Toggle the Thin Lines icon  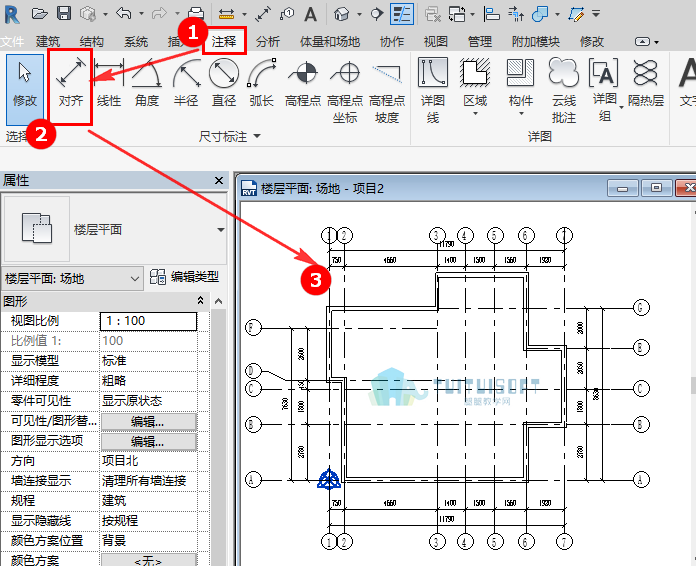tap(402, 14)
